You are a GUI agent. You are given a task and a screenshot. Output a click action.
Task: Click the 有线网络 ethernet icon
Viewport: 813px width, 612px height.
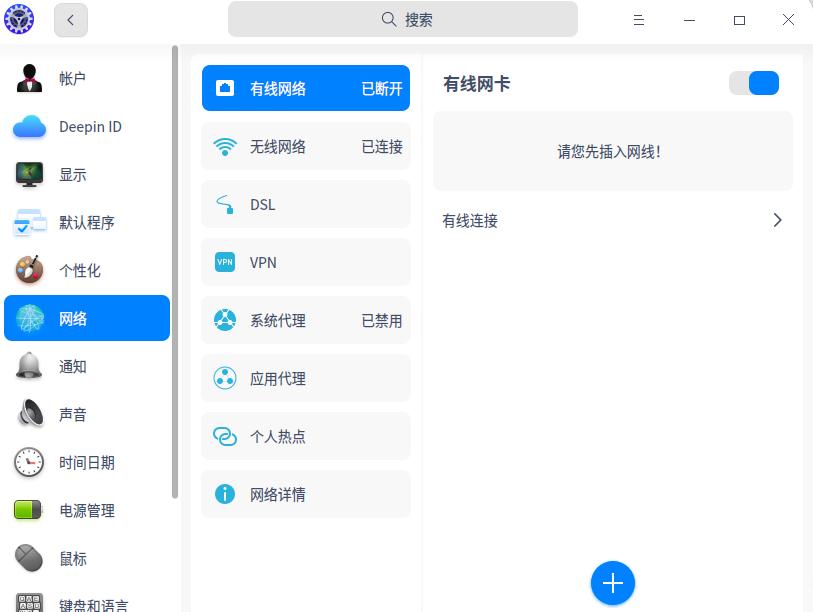[x=225, y=88]
